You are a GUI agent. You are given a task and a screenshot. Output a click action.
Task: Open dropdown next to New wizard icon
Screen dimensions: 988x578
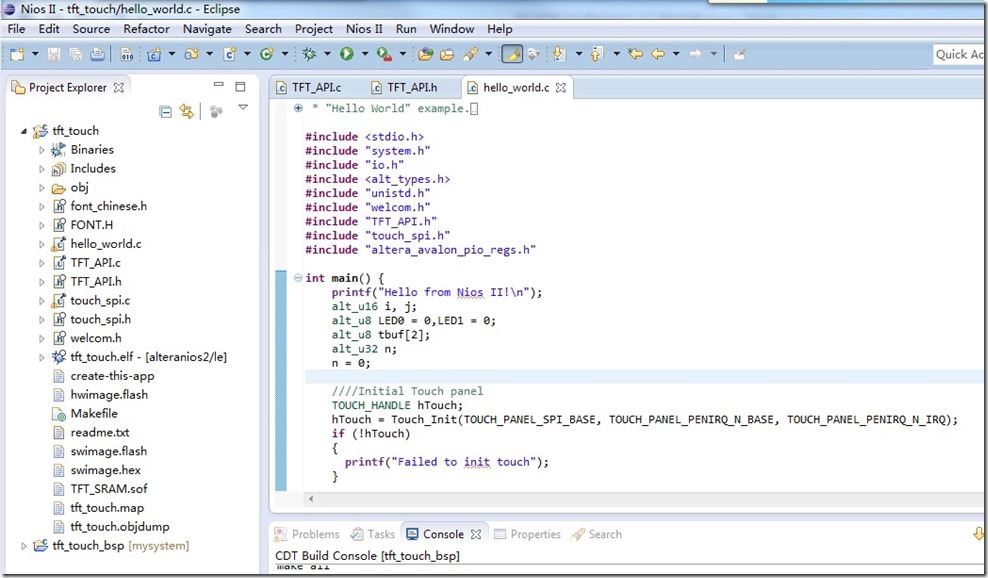tap(35, 54)
